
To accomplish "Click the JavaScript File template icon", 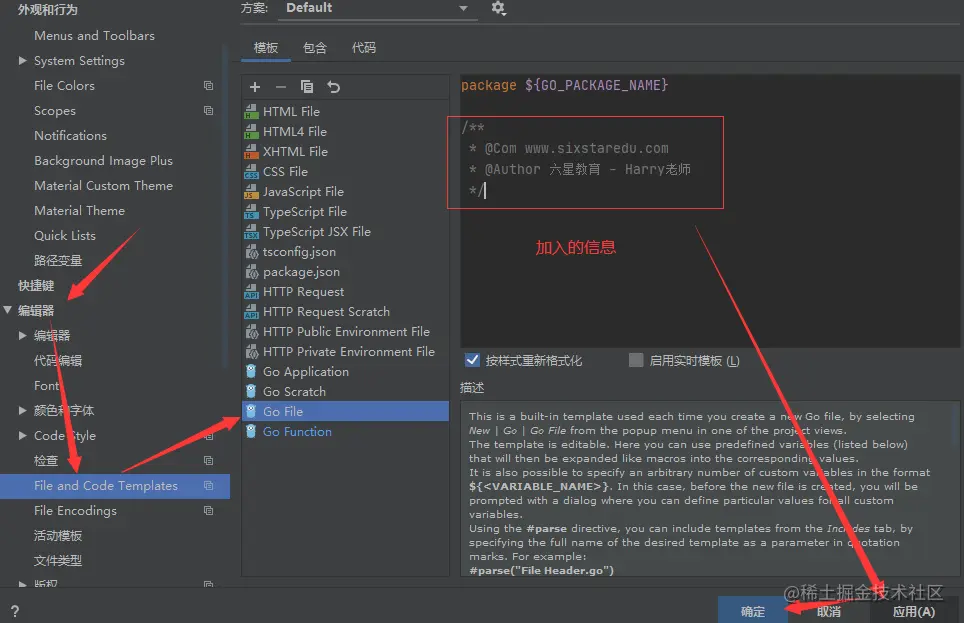I will tap(251, 192).
